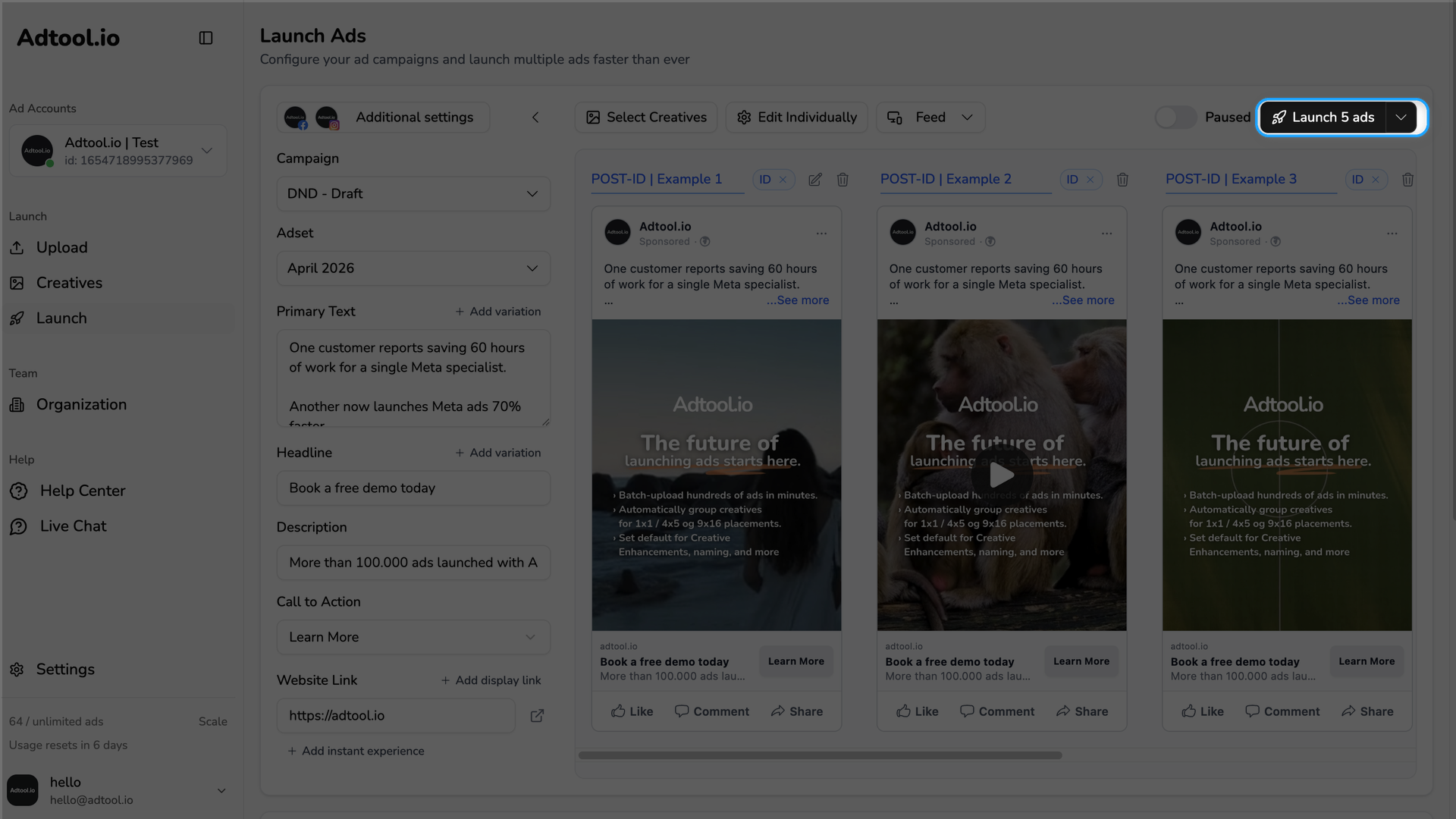Open the website link in a new tab icon
Image resolution: width=1456 pixels, height=819 pixels.
click(537, 716)
